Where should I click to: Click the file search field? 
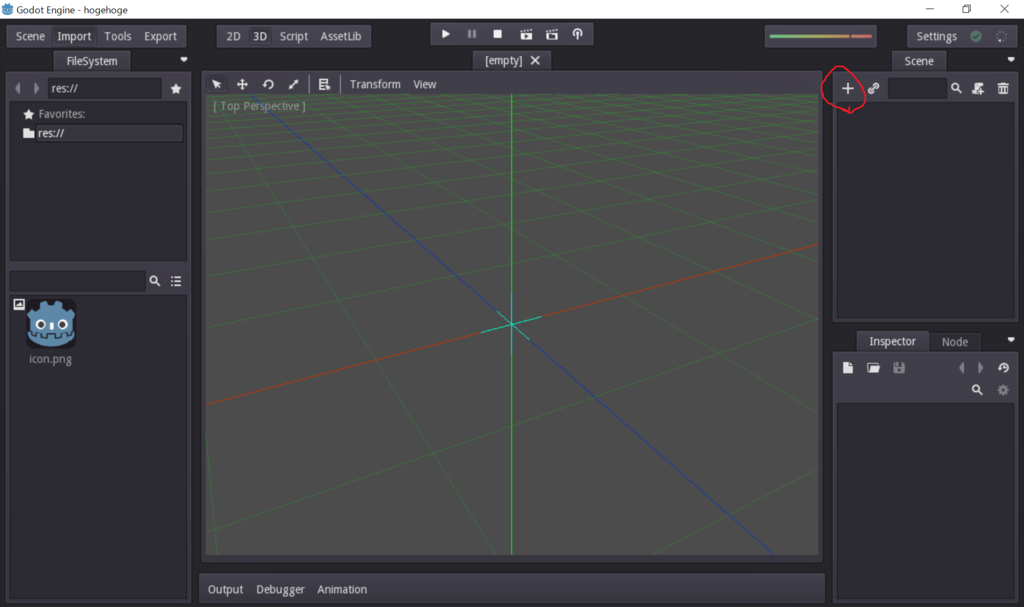tap(77, 281)
